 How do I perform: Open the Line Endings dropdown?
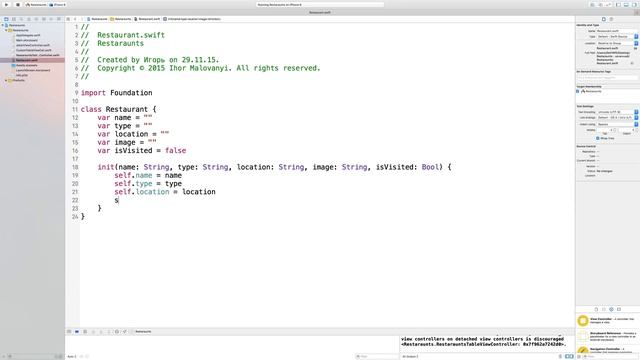[x=617, y=118]
